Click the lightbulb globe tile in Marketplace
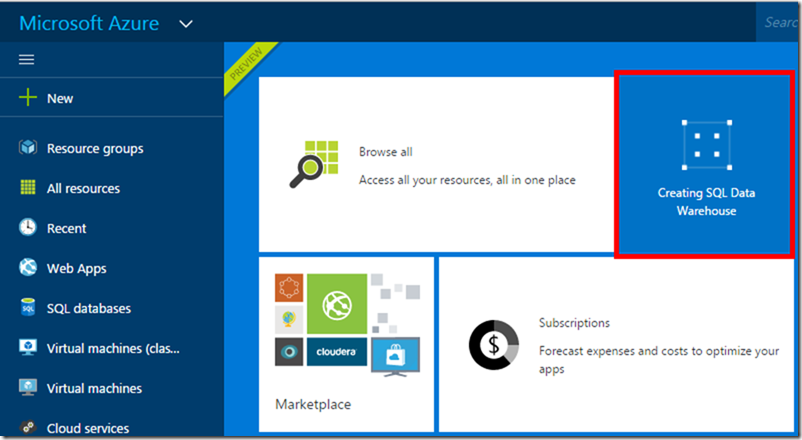 [289, 320]
